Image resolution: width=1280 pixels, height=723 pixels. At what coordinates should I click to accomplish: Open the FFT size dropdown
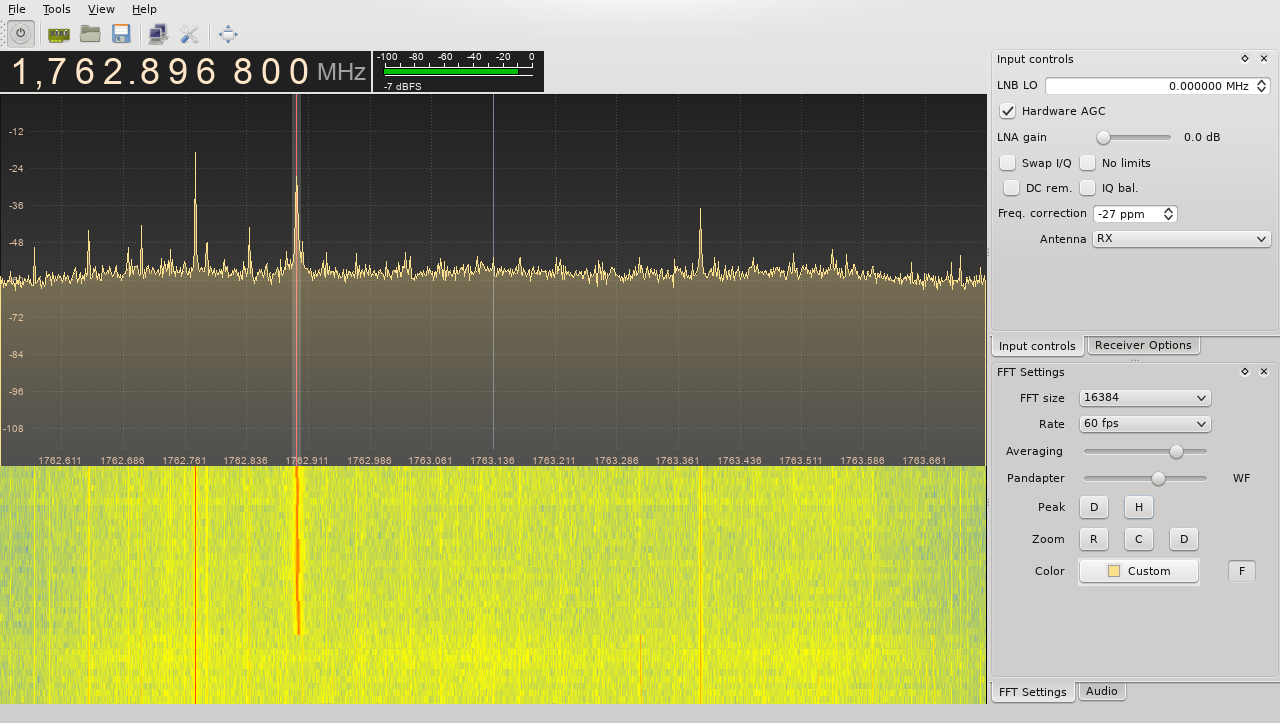pyautogui.click(x=1144, y=397)
